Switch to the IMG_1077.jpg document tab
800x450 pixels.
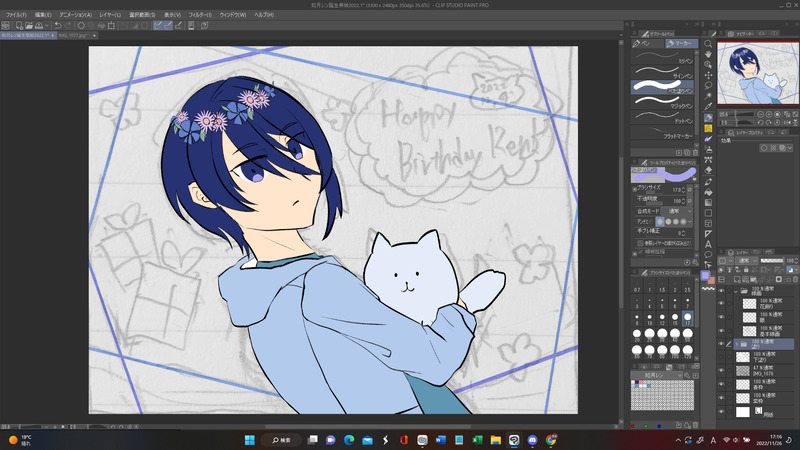coord(76,36)
